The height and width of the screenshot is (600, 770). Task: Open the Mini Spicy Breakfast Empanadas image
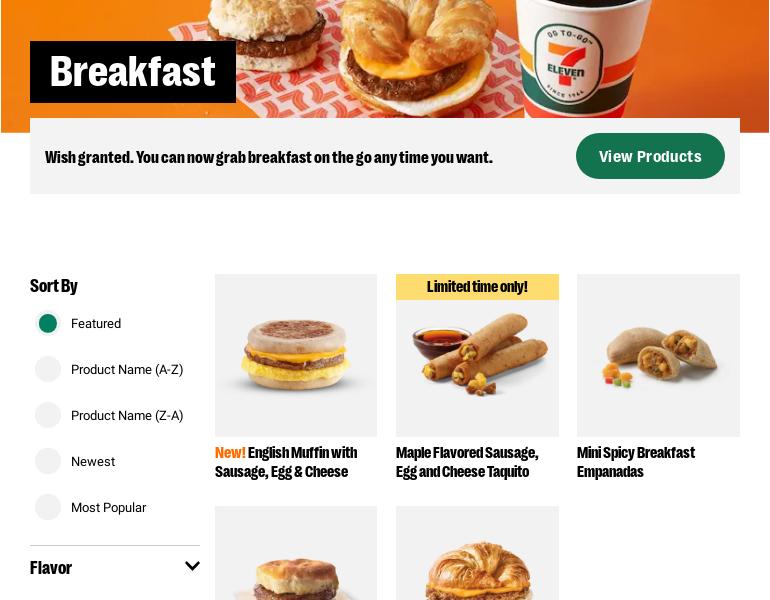(658, 355)
